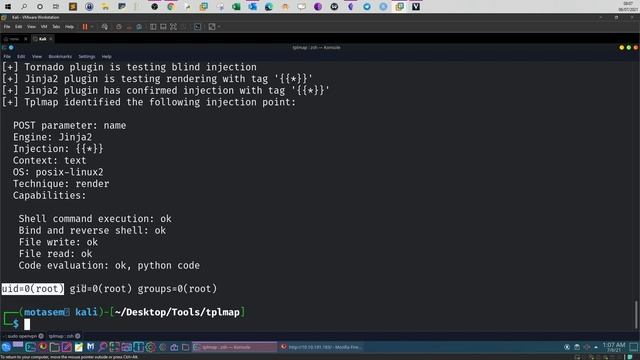The height and width of the screenshot is (360, 640).
Task: Open Windows taskbar search magnifier
Action: [24, 7]
